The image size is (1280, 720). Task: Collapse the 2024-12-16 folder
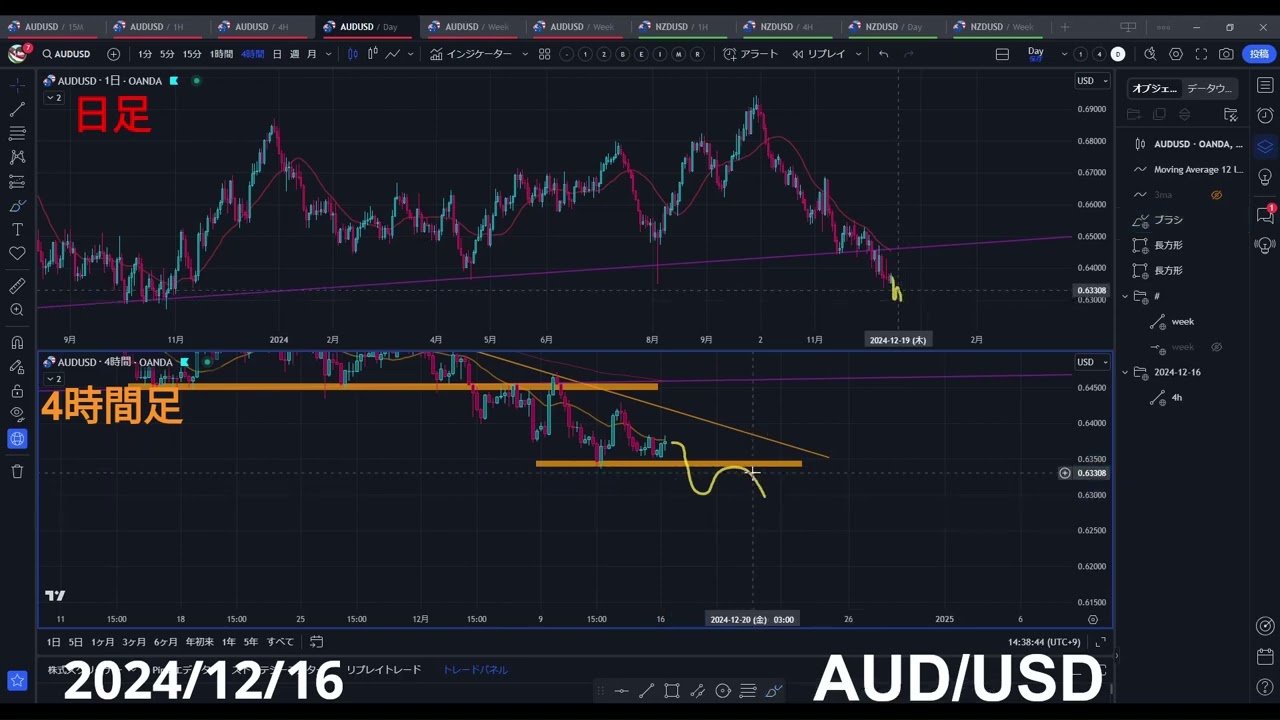[1125, 372]
